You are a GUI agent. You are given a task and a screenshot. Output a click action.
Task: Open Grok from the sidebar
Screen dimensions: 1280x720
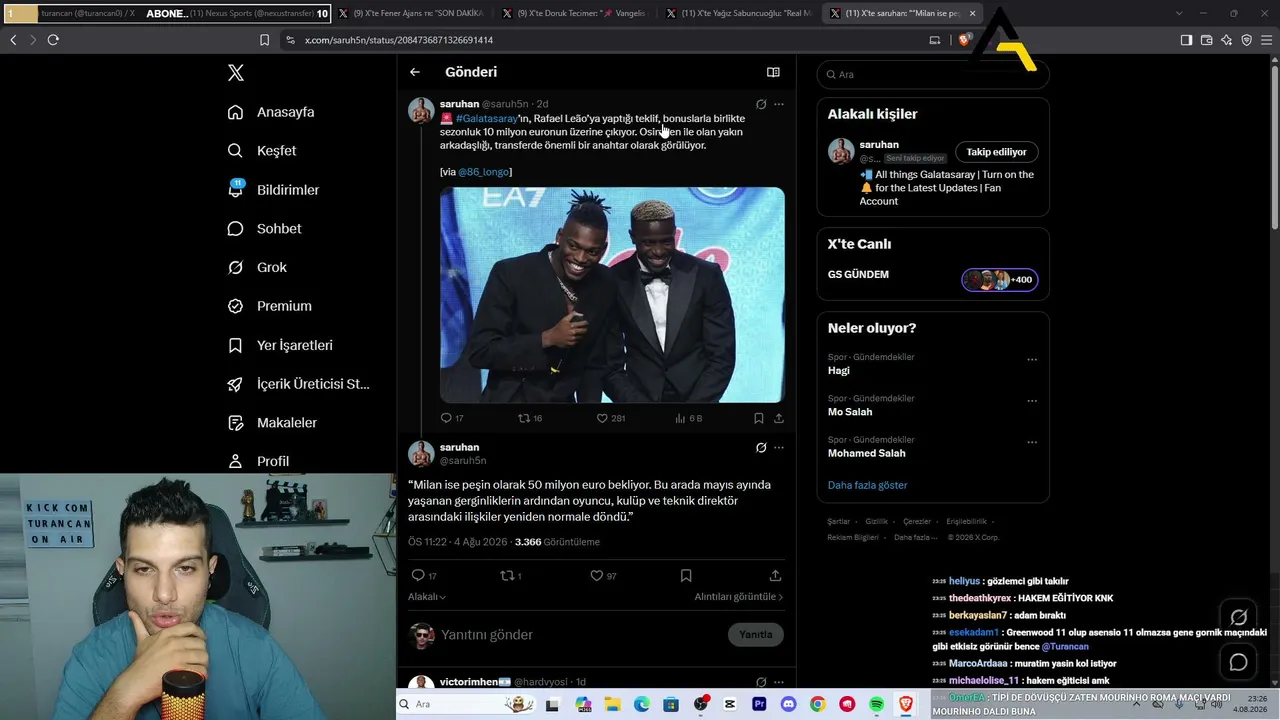pos(257,268)
